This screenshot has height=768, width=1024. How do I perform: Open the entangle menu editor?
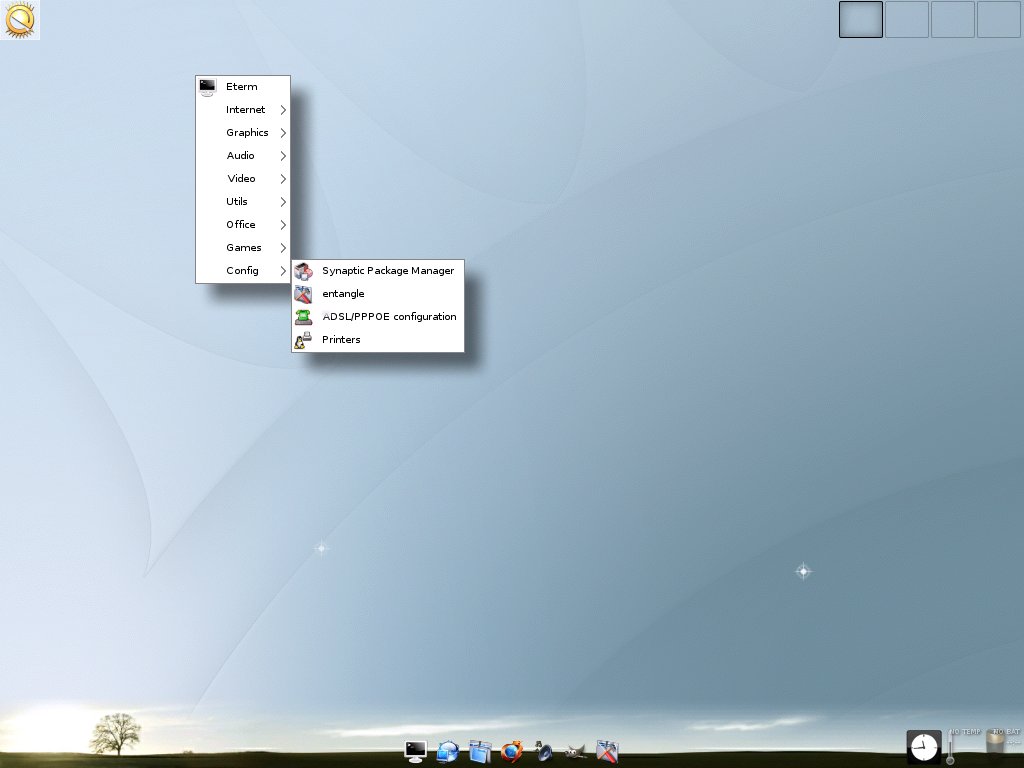(377, 294)
